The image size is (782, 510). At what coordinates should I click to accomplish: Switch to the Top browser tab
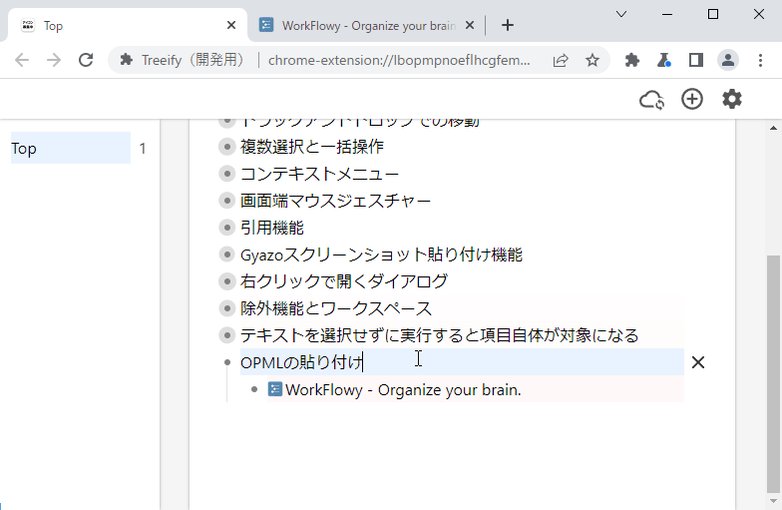pos(128,25)
